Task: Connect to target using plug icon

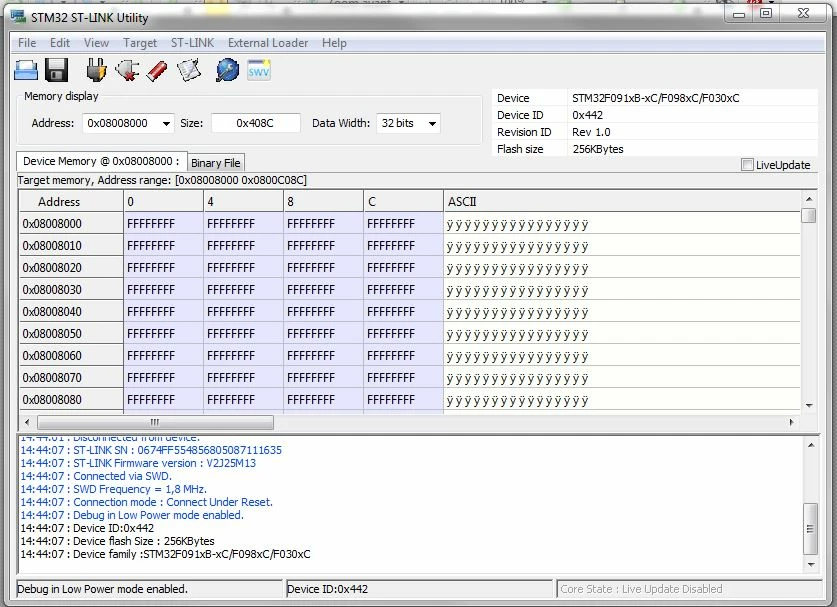Action: (96, 70)
